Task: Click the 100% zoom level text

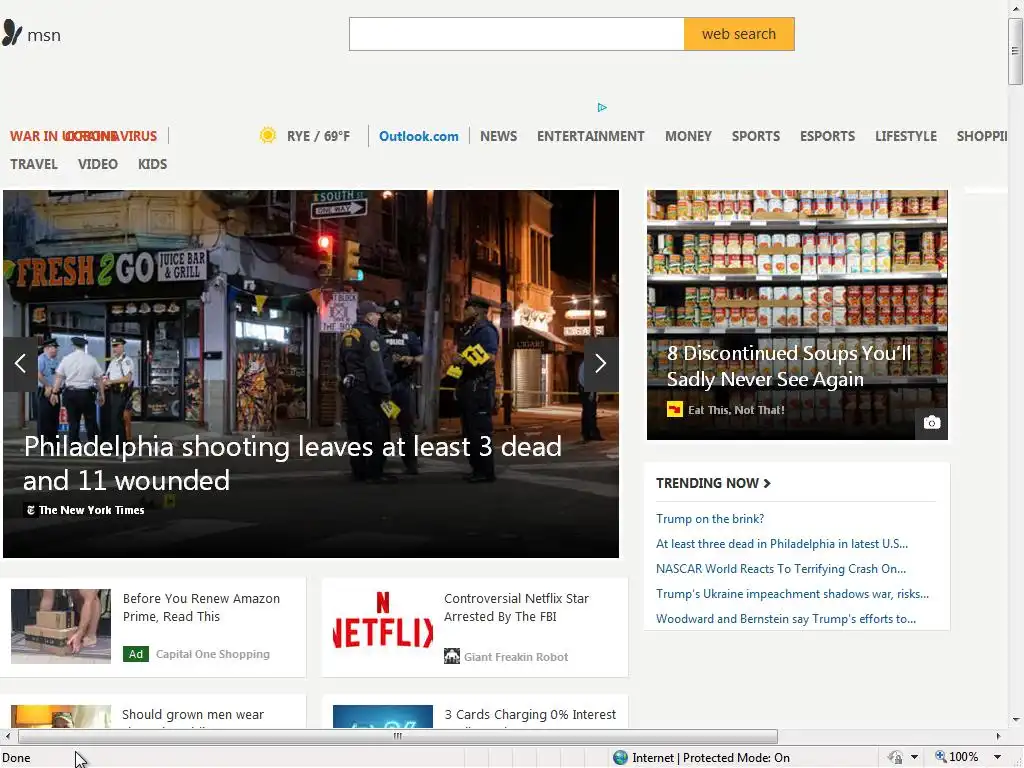Action: click(x=963, y=757)
